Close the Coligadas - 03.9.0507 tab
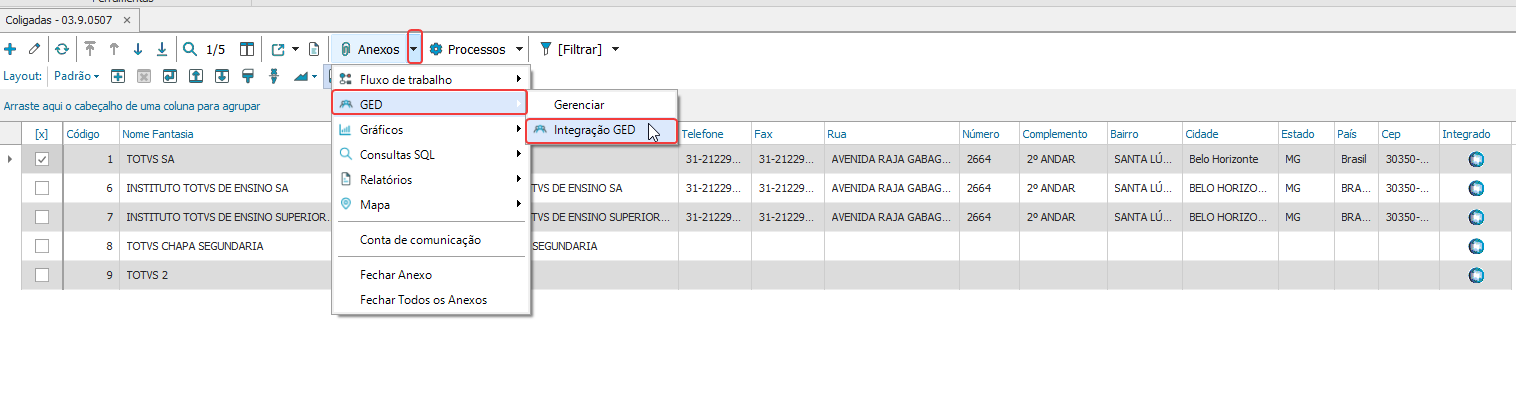Screen dimensions: 1516x406 click(x=126, y=19)
